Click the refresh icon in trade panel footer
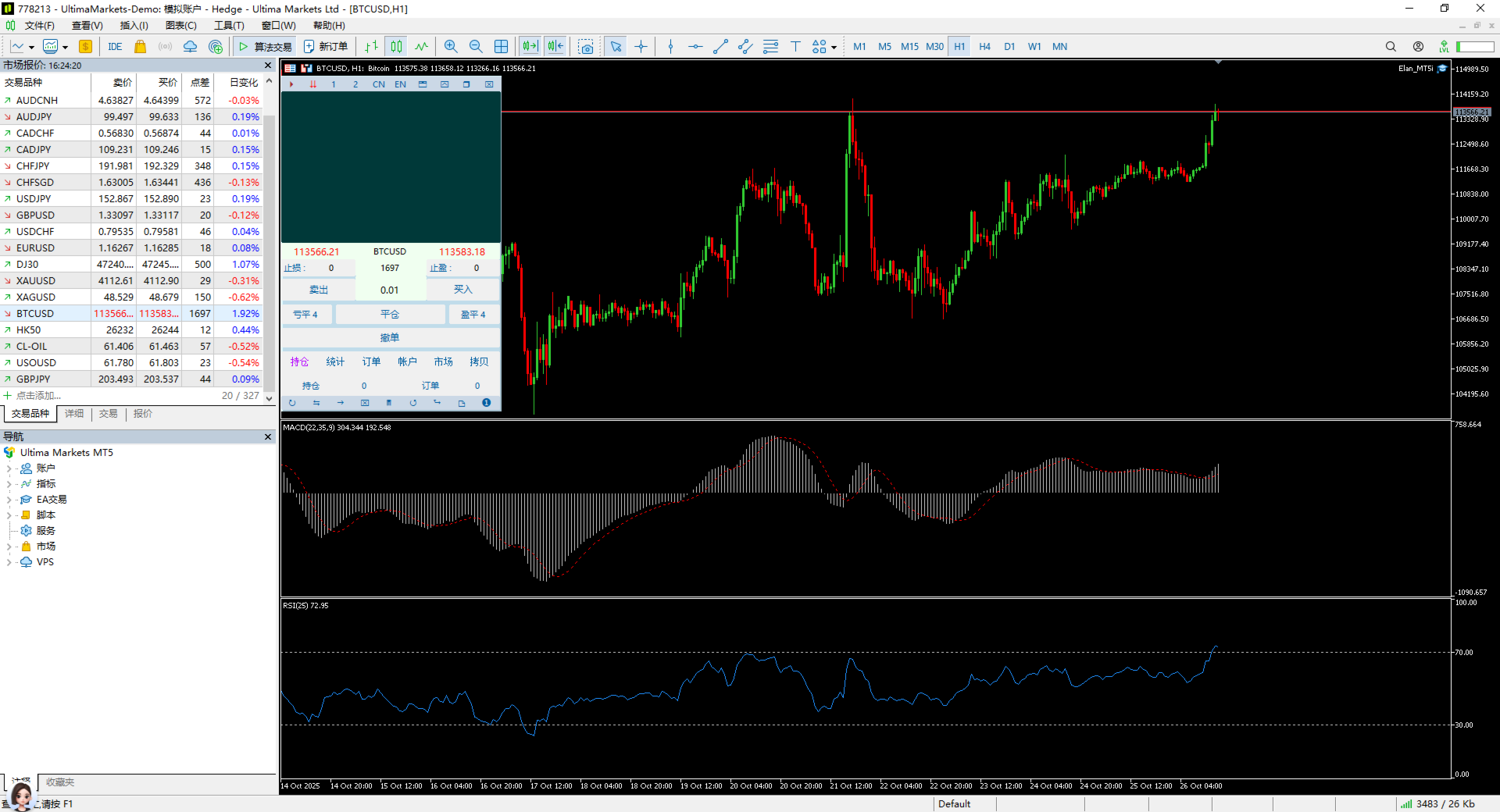Viewport: 1500px width, 812px height. 292,403
